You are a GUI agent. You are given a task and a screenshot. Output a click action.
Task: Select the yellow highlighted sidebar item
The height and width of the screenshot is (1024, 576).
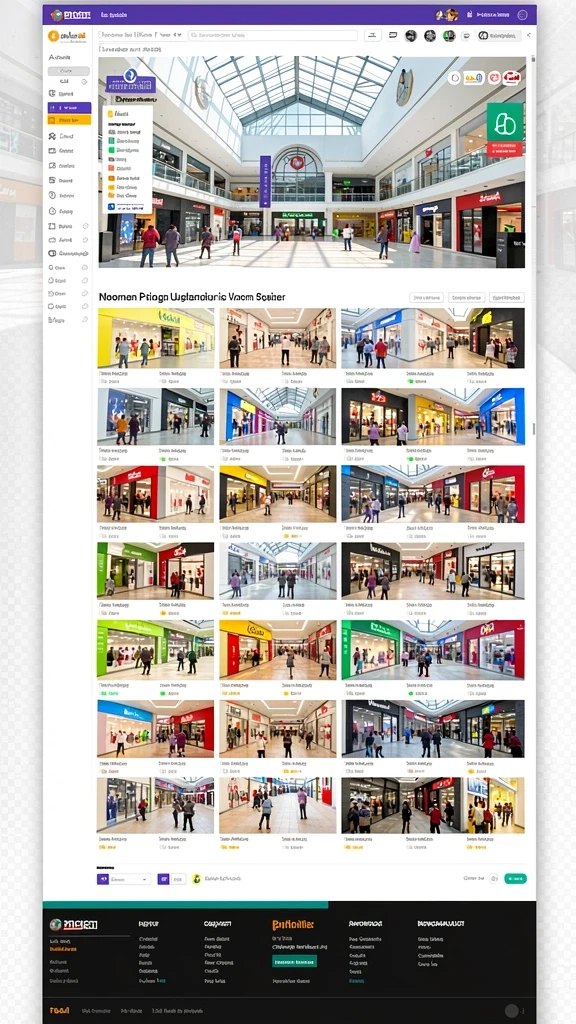(69, 120)
